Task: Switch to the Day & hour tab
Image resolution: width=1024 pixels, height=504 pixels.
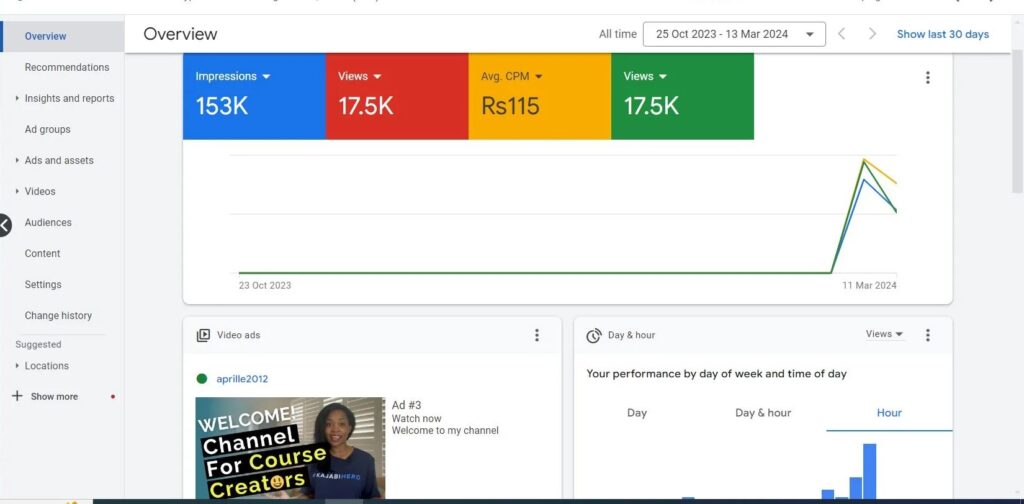Action: pyautogui.click(x=762, y=412)
